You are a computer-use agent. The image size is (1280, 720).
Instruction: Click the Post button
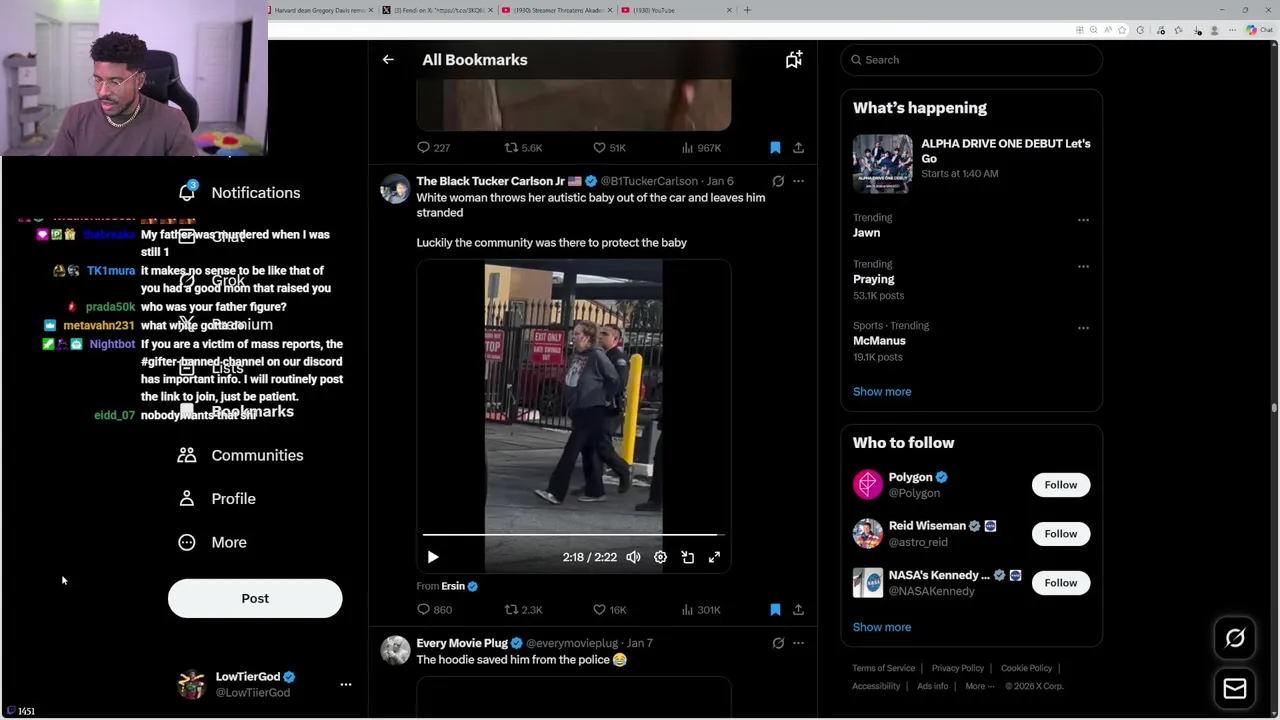(255, 598)
